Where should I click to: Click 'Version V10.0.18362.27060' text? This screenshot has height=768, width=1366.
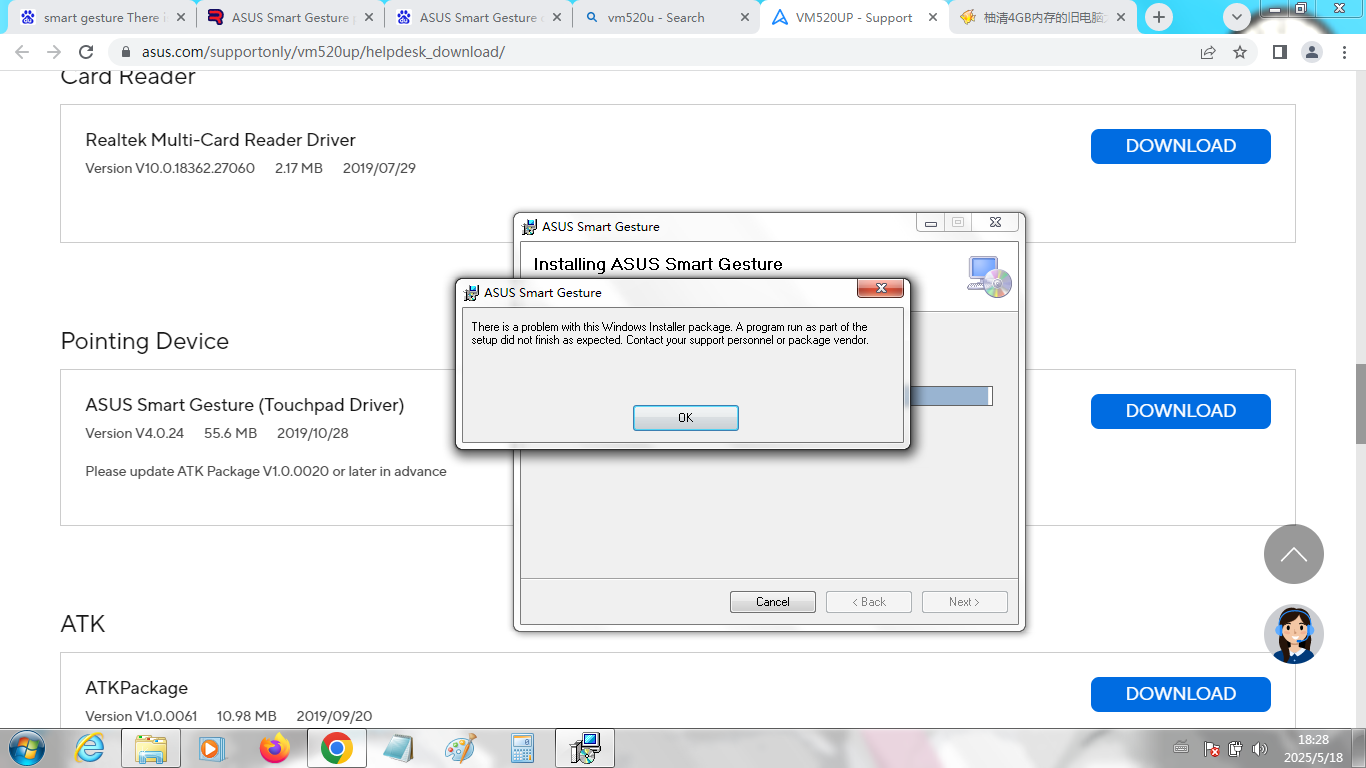170,168
